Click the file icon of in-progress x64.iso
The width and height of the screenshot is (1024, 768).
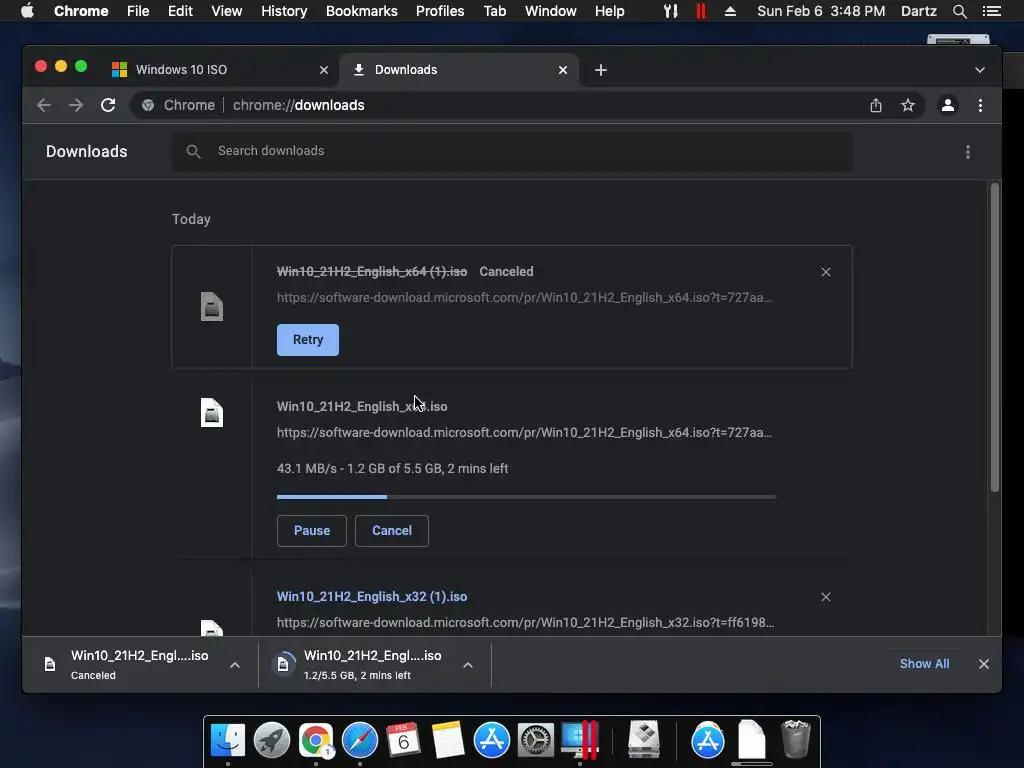coord(212,413)
